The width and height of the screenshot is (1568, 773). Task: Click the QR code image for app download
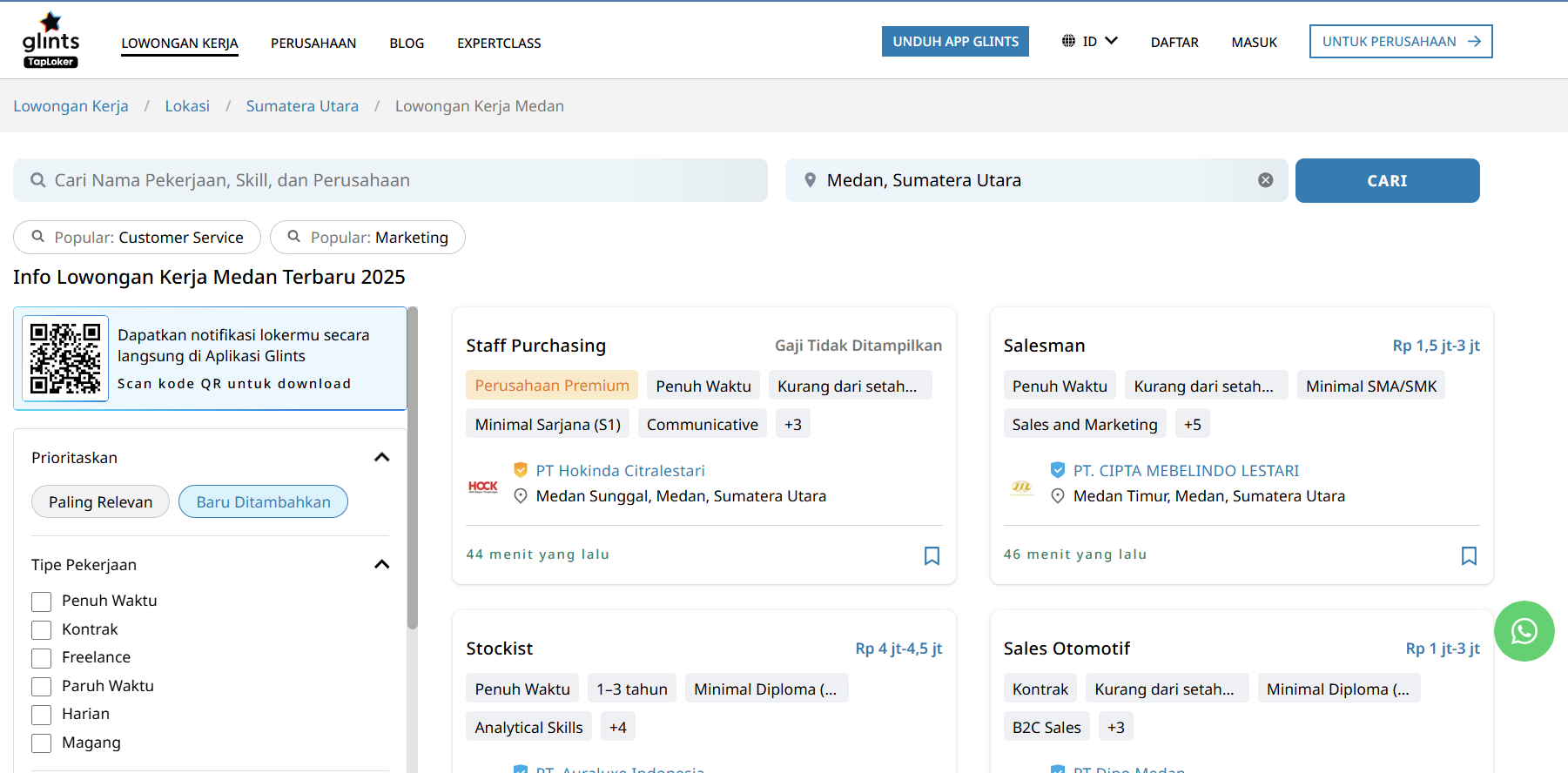(x=65, y=359)
